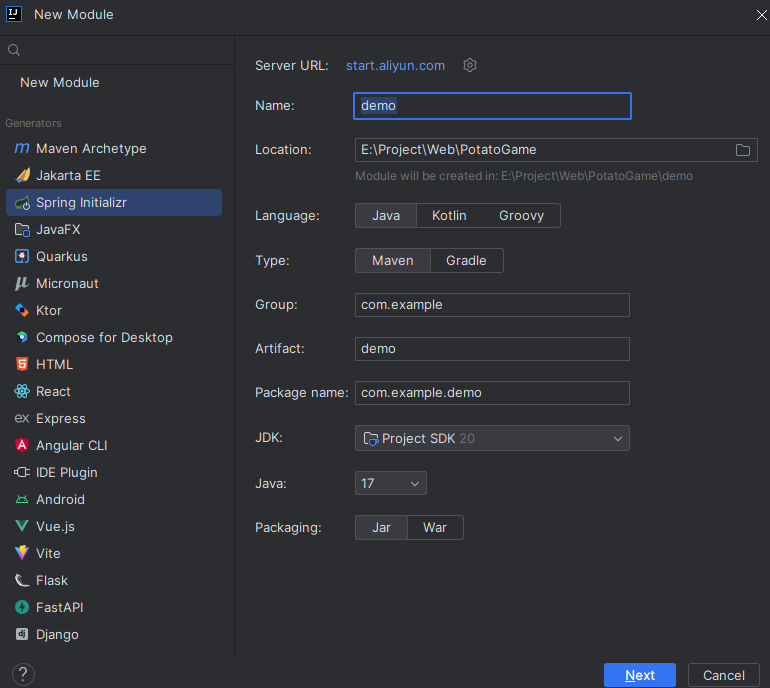Click the search magnifier icon
This screenshot has width=770, height=688.
(14, 50)
